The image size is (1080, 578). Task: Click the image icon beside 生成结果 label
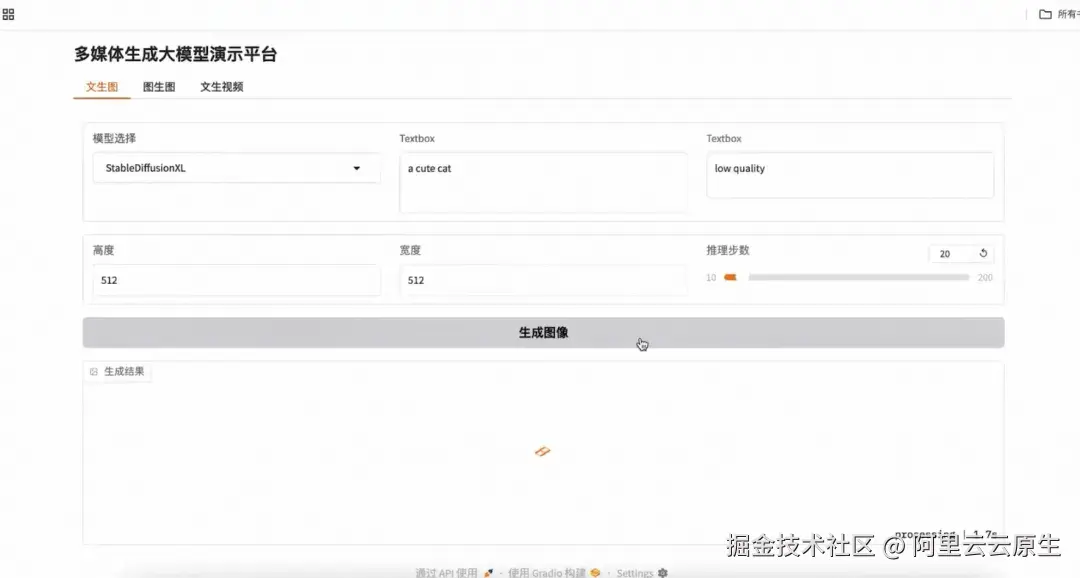[x=95, y=371]
